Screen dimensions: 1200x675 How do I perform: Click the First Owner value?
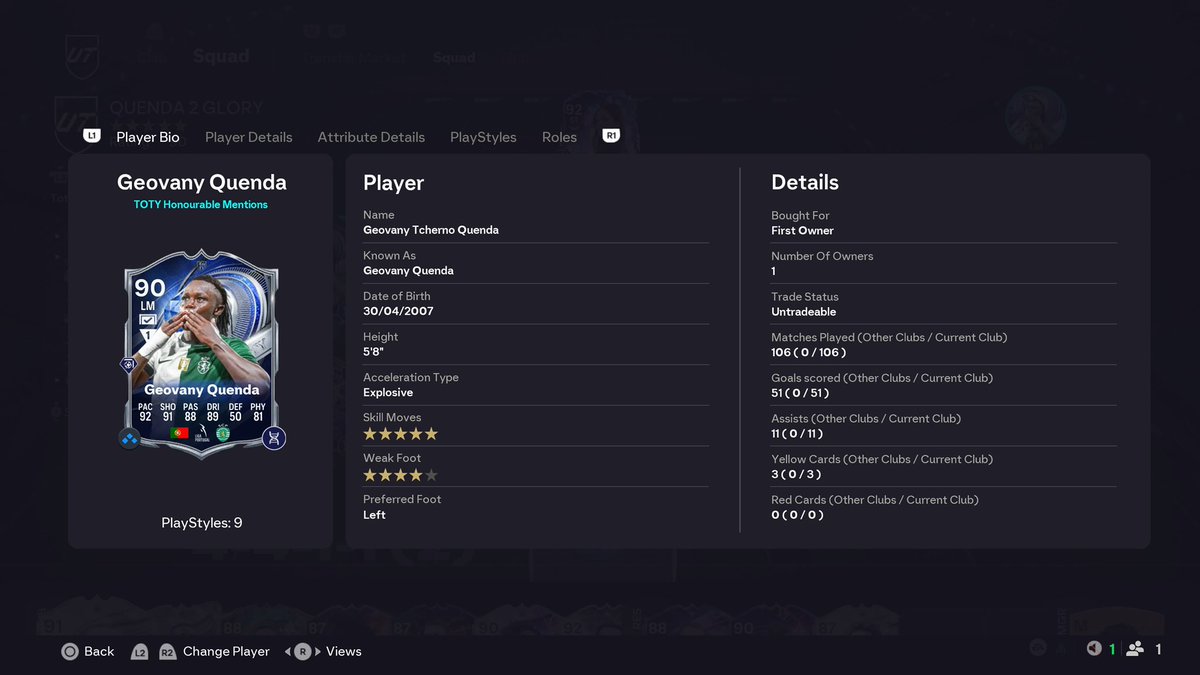coord(802,231)
